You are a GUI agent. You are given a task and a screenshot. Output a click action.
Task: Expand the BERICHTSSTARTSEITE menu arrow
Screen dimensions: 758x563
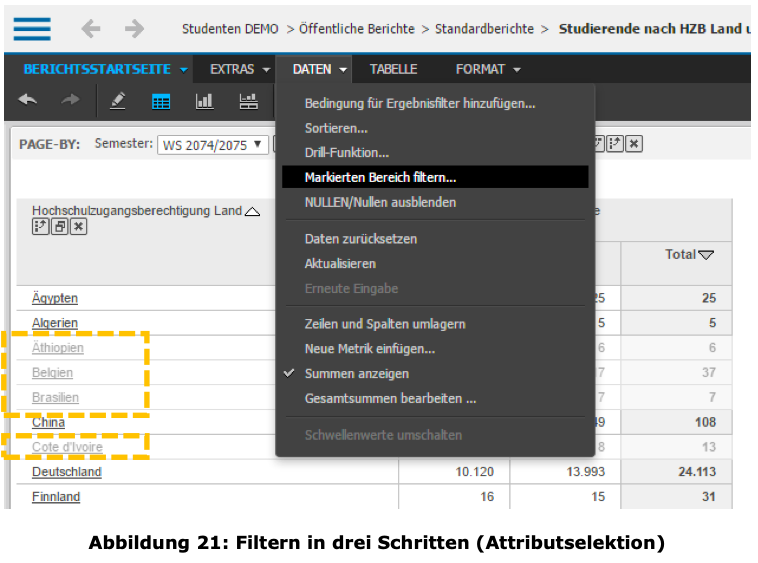(x=184, y=70)
